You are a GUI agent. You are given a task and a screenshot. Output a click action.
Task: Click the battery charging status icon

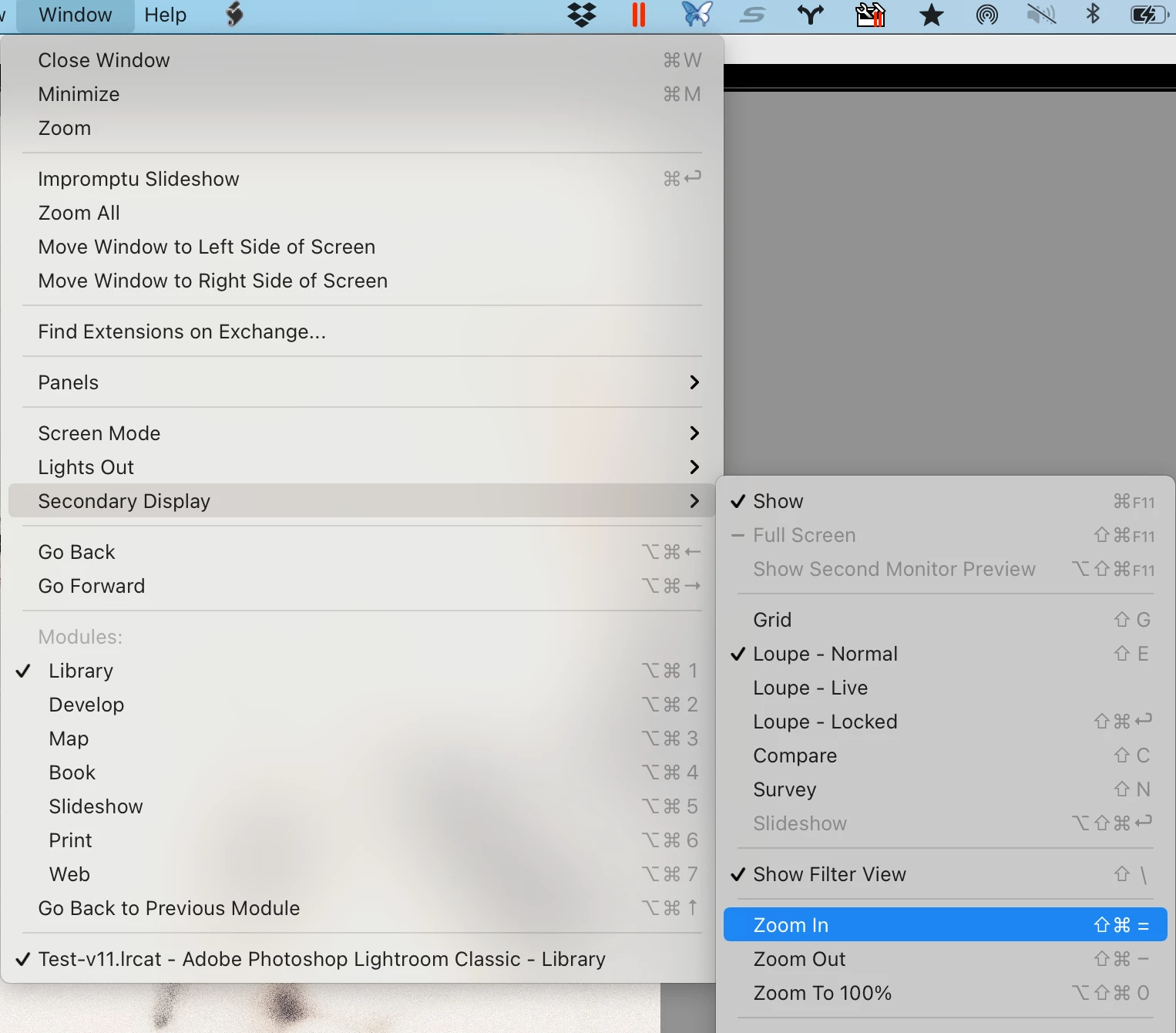(1149, 15)
